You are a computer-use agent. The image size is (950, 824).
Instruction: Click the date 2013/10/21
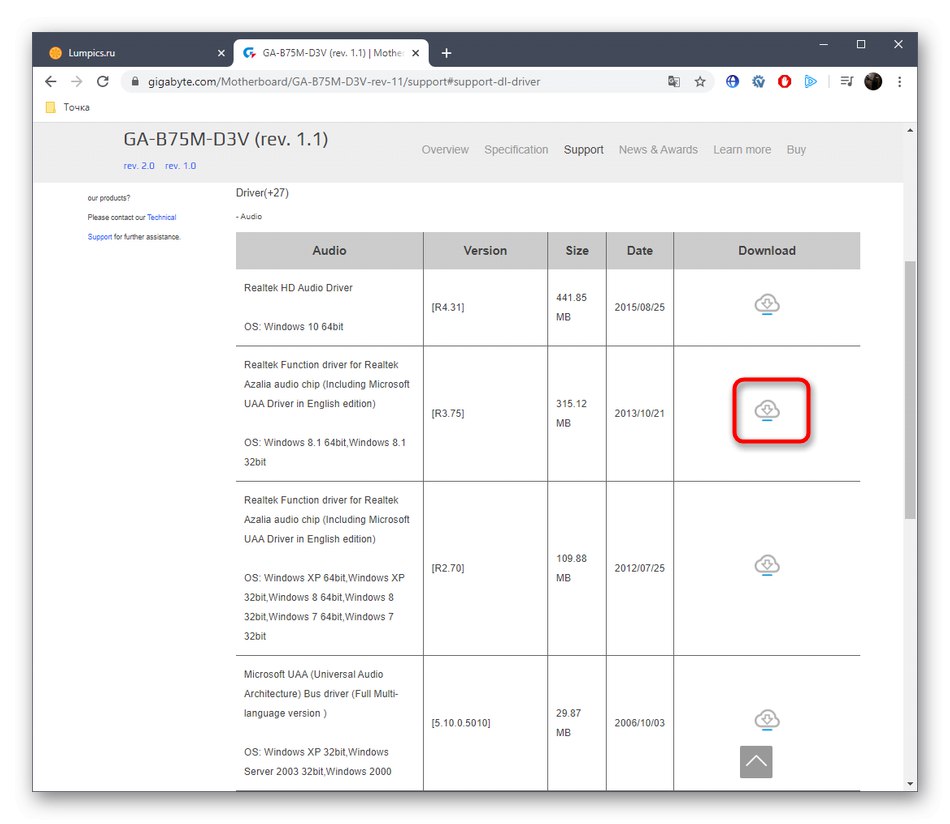pos(639,413)
